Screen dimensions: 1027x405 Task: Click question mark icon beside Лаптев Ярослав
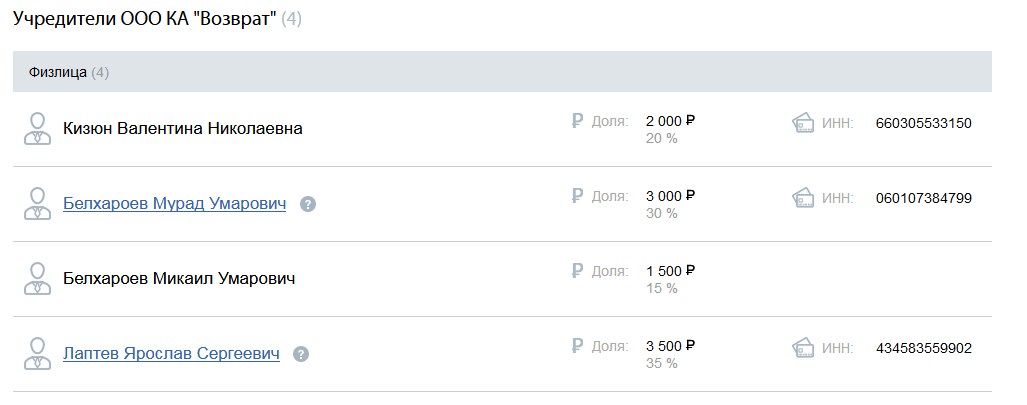[x=301, y=355]
